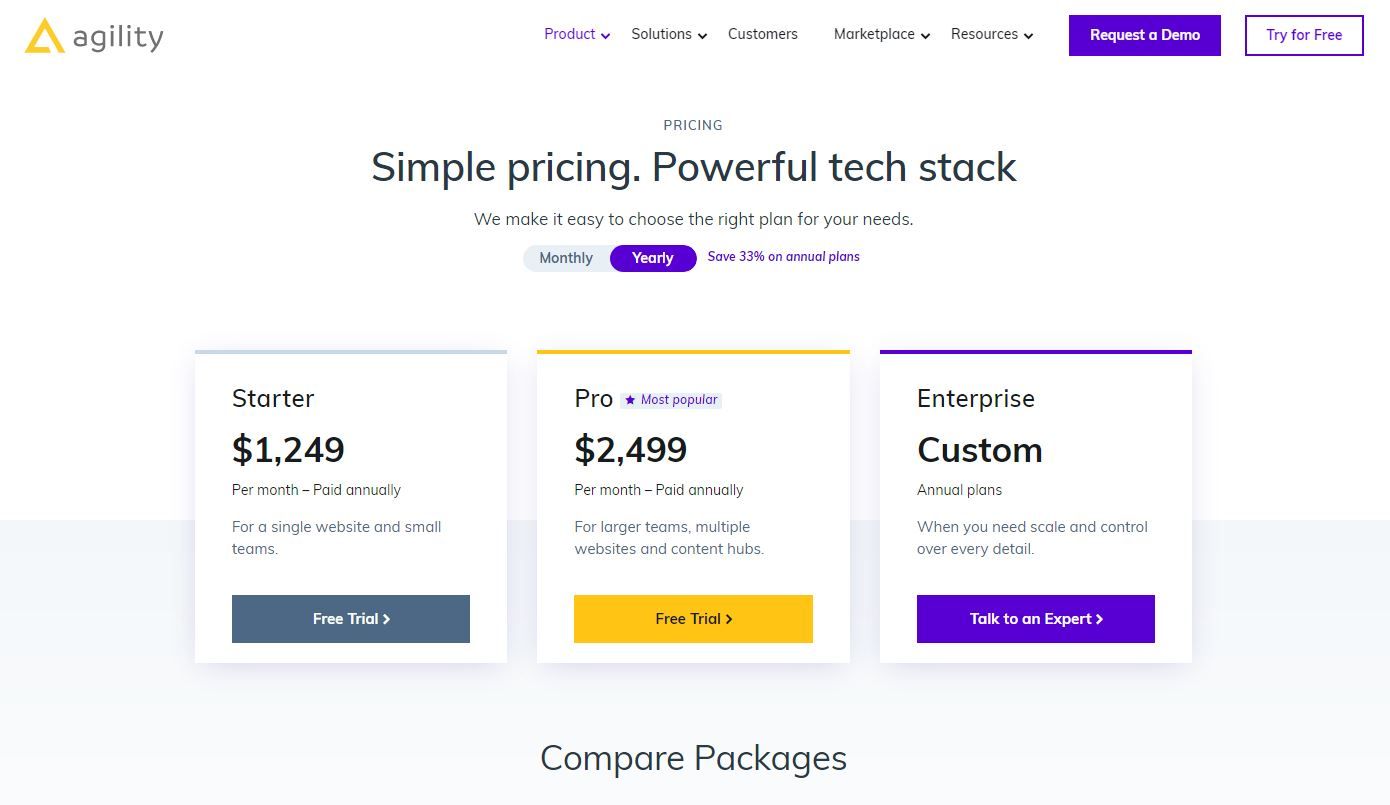Screen dimensions: 1390x805
Task: Click the Agility triangle logo icon
Action: coord(45,36)
